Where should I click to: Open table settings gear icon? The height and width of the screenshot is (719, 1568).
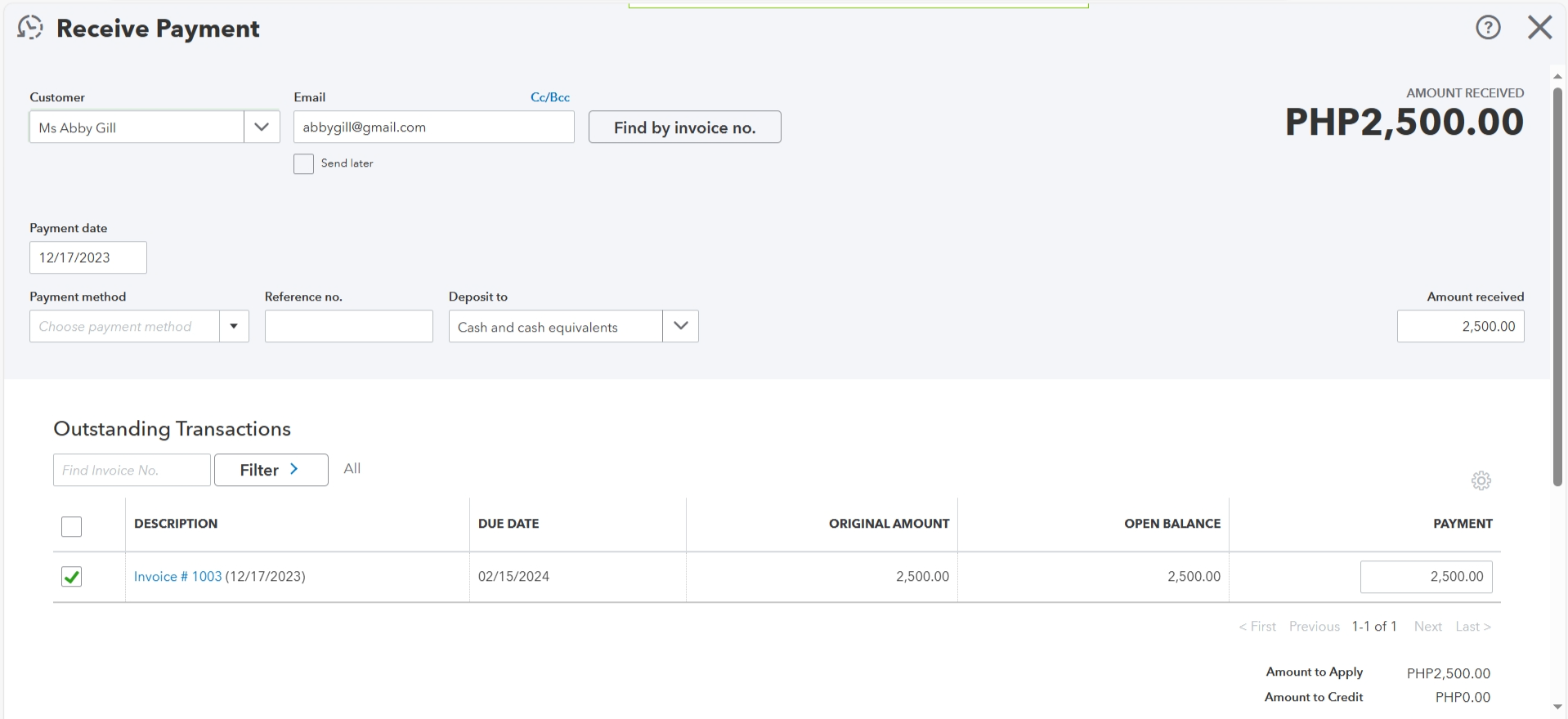[1481, 480]
